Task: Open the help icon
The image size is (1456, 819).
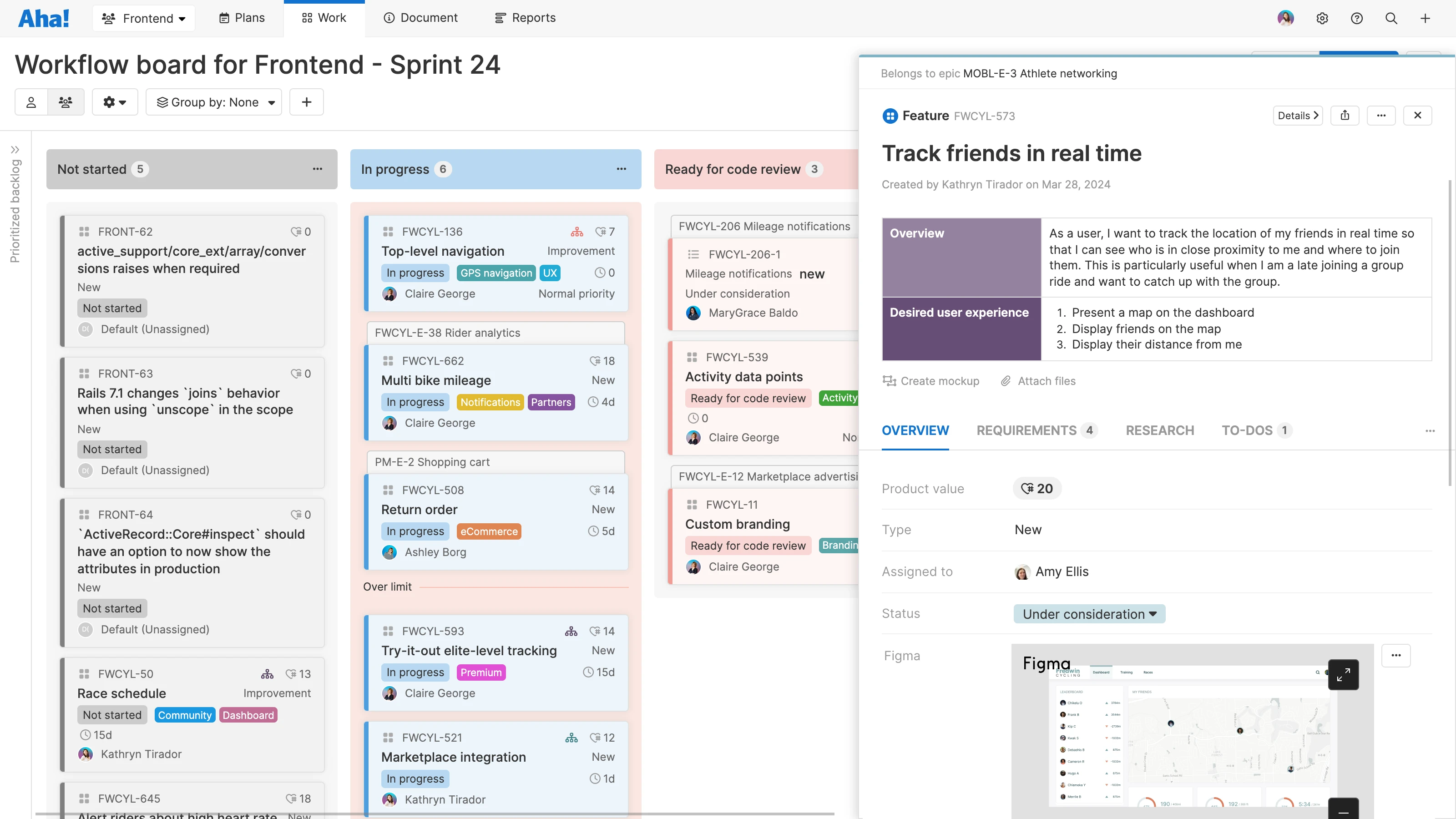Action: (1357, 18)
